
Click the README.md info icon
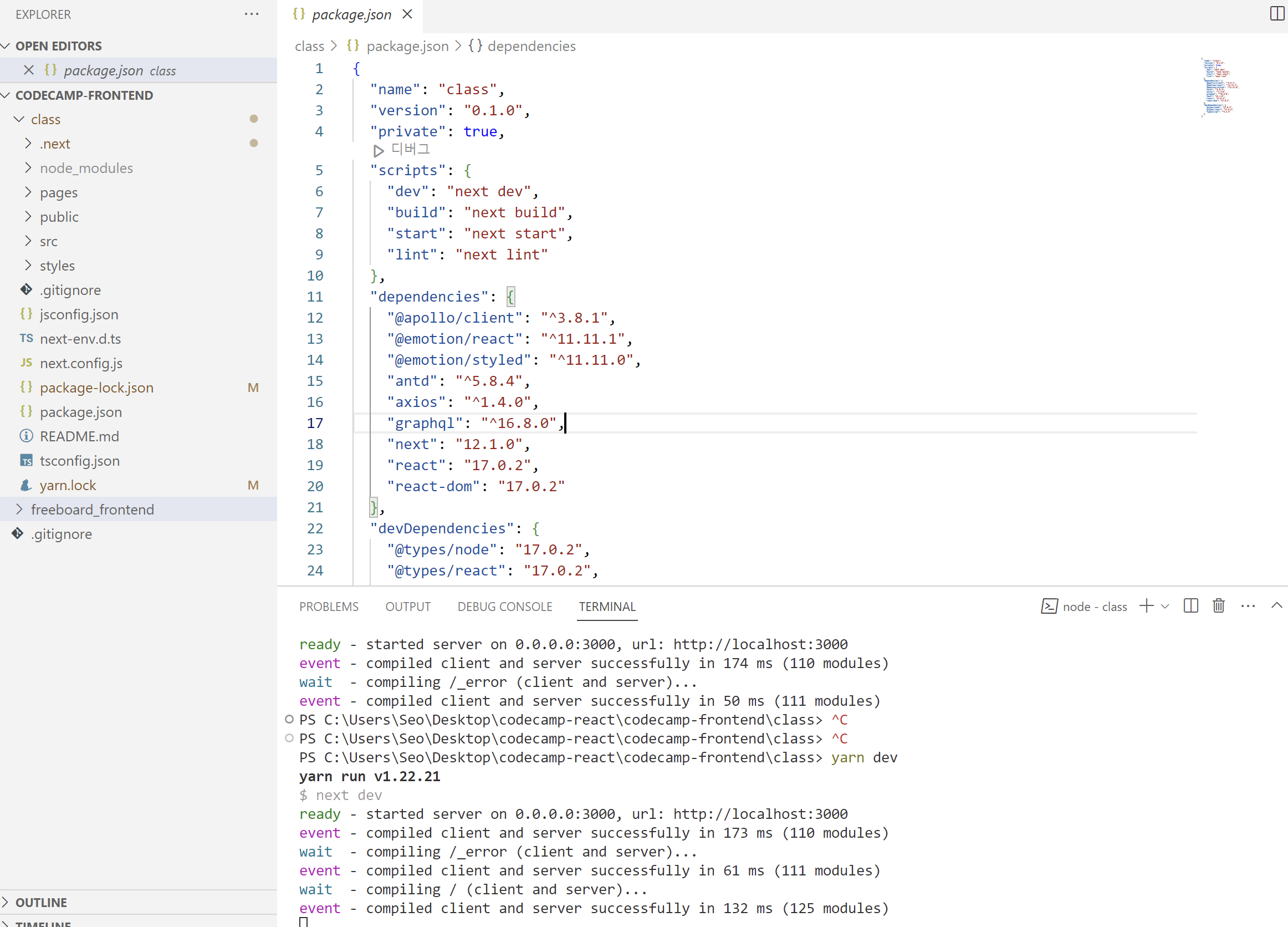(x=26, y=436)
